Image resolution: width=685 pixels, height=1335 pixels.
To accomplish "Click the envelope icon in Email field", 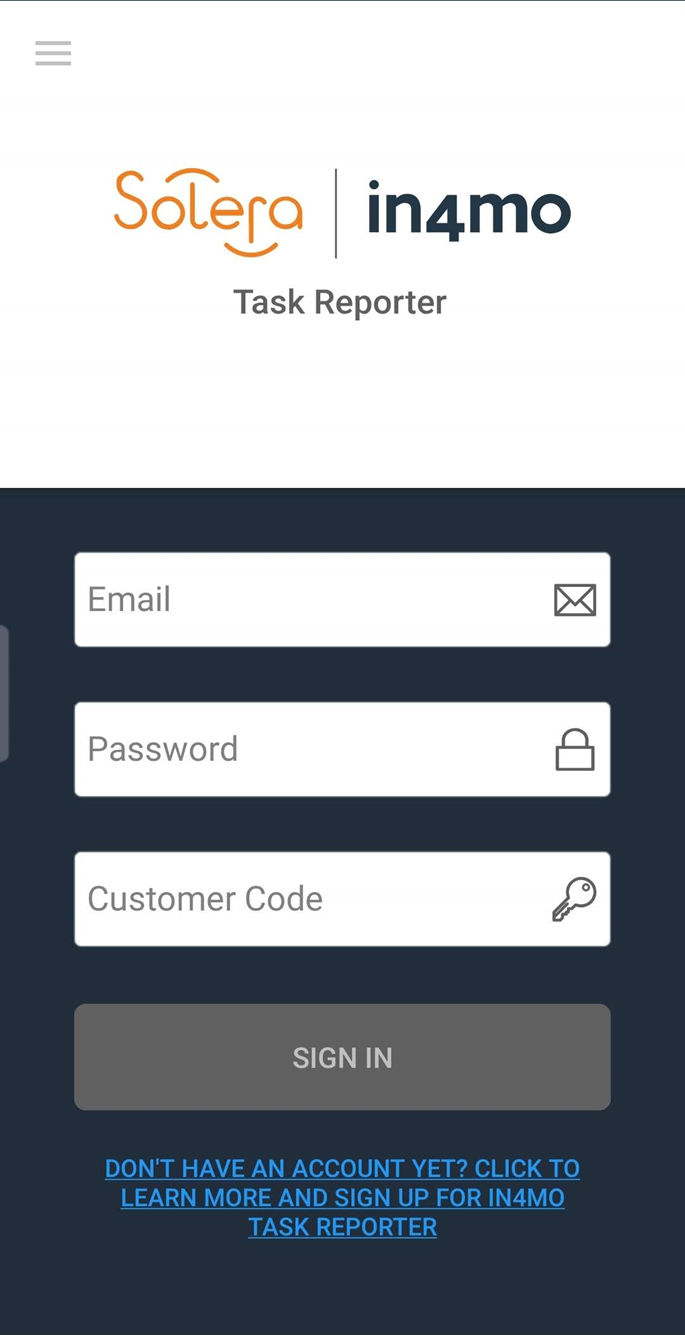I will [x=575, y=600].
